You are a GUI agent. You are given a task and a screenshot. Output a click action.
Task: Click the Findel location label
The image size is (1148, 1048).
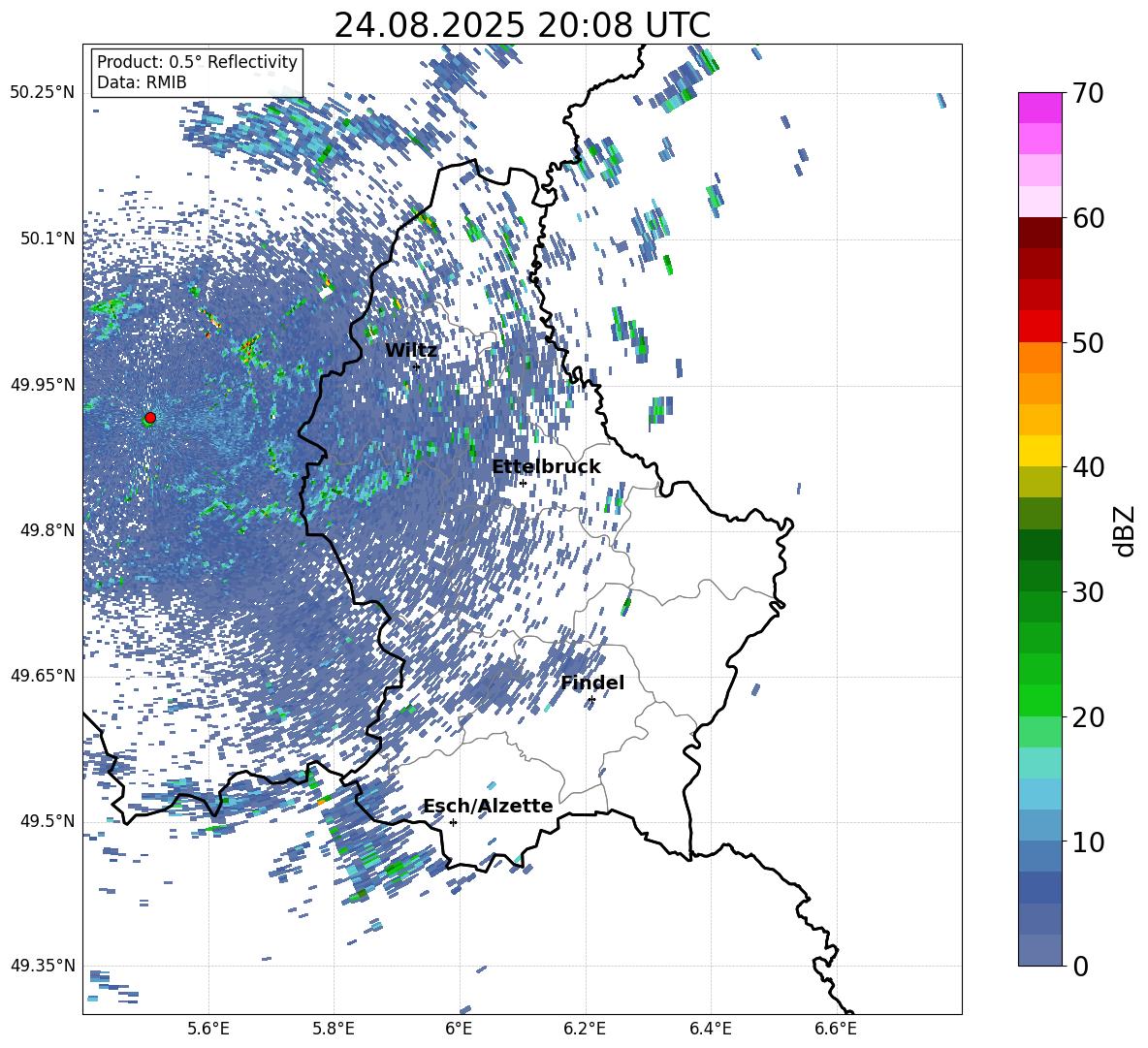(592, 683)
